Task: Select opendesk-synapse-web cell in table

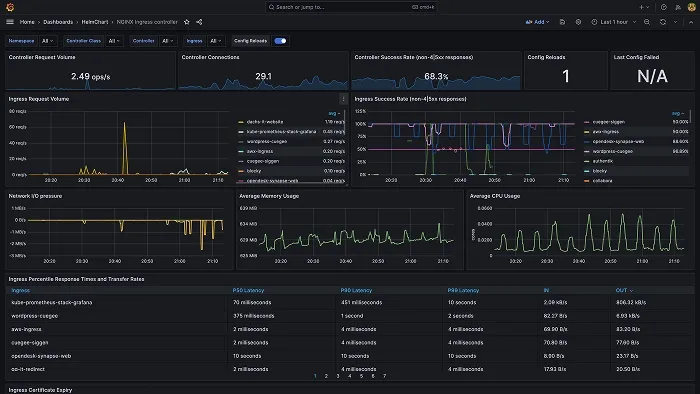Action: point(41,356)
